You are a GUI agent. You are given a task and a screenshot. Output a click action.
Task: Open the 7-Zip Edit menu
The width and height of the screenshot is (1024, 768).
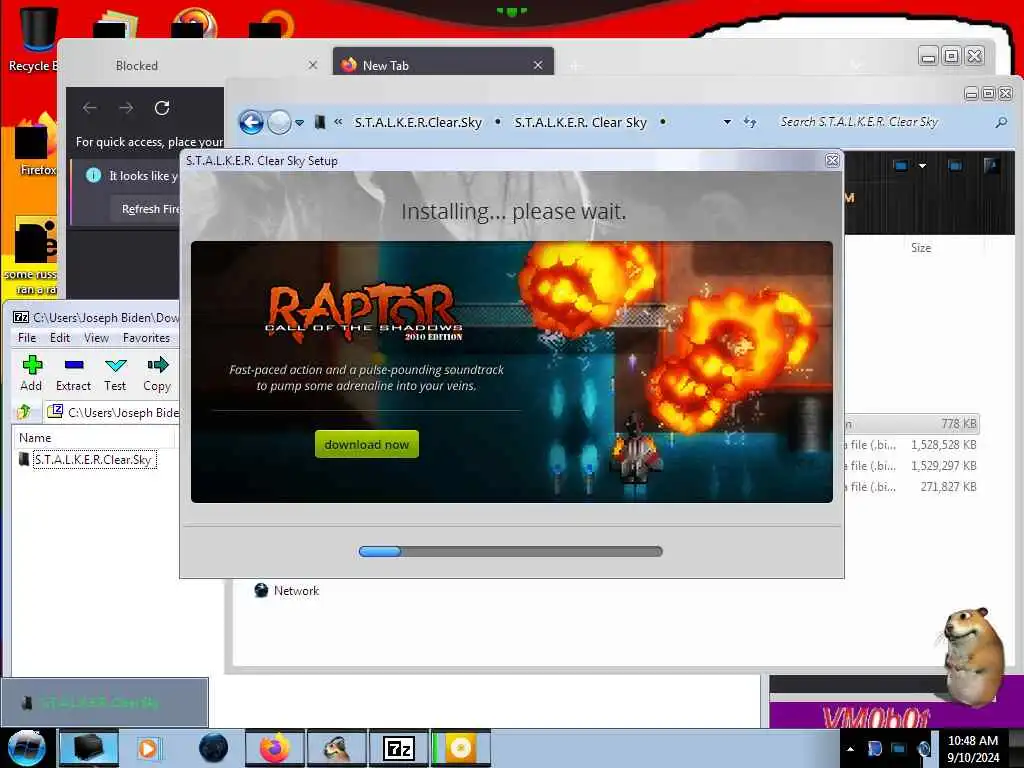pyautogui.click(x=59, y=338)
